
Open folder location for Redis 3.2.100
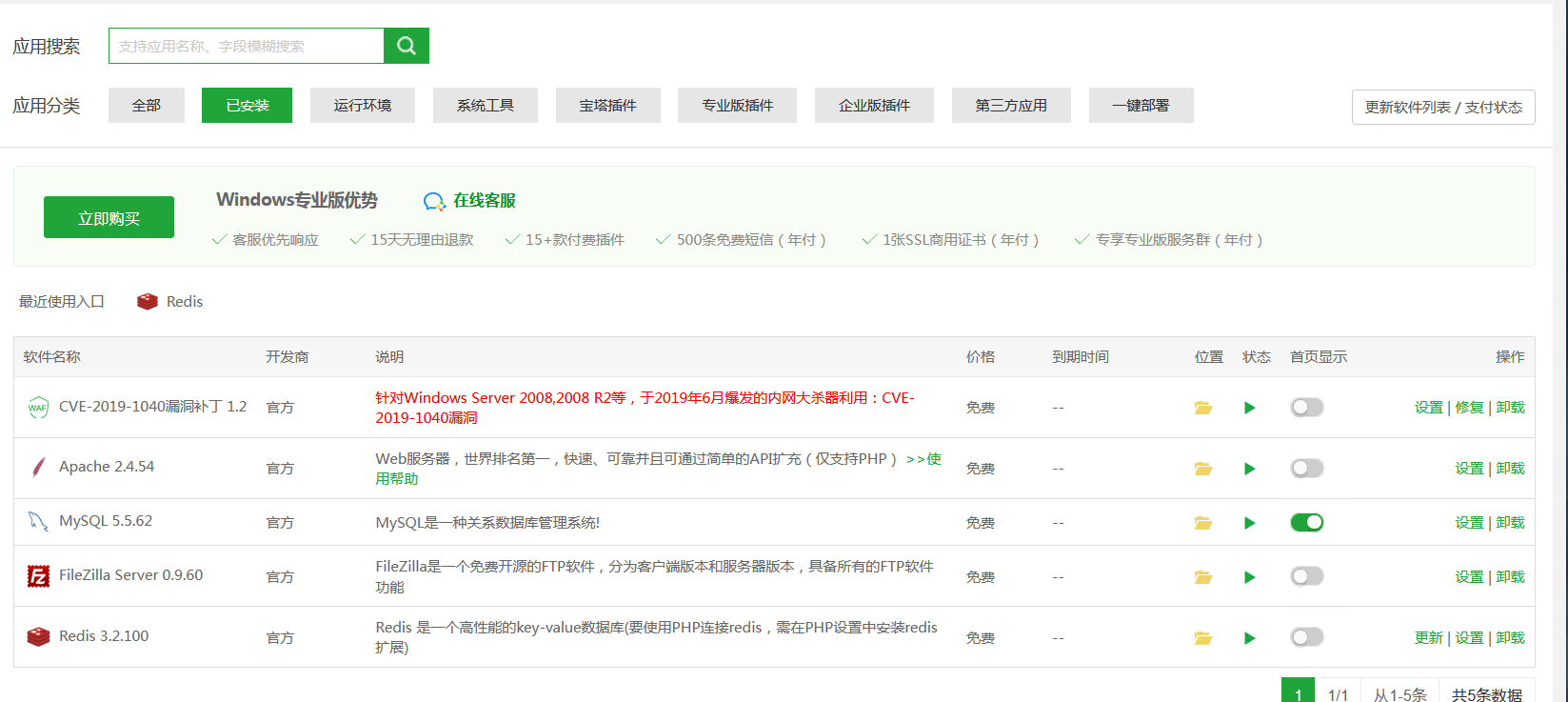tap(1203, 638)
